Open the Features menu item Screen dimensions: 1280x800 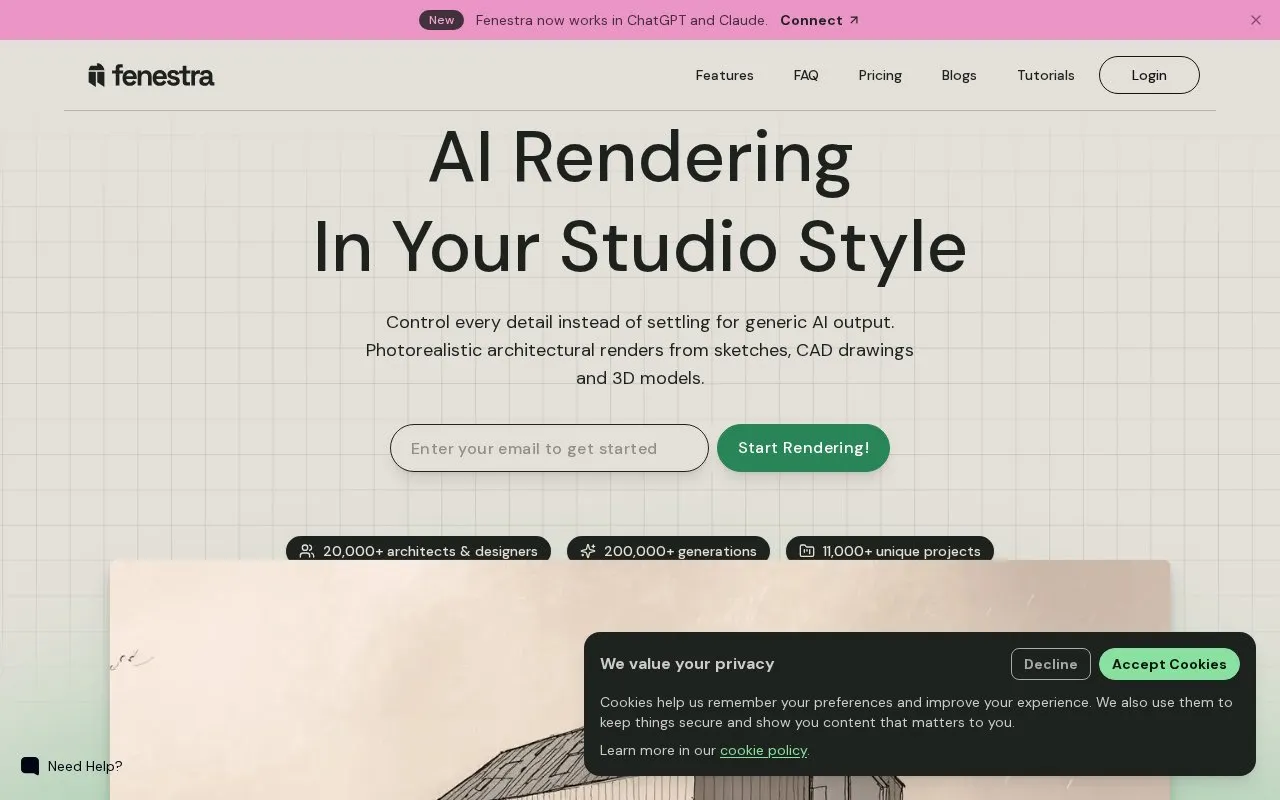pyautogui.click(x=725, y=75)
